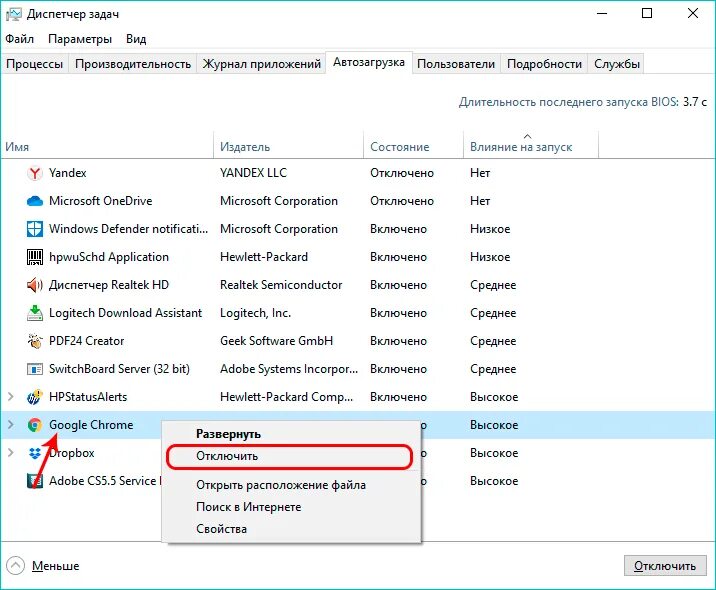Switch to the Пользователи tab
The height and width of the screenshot is (590, 716).
[x=456, y=64]
